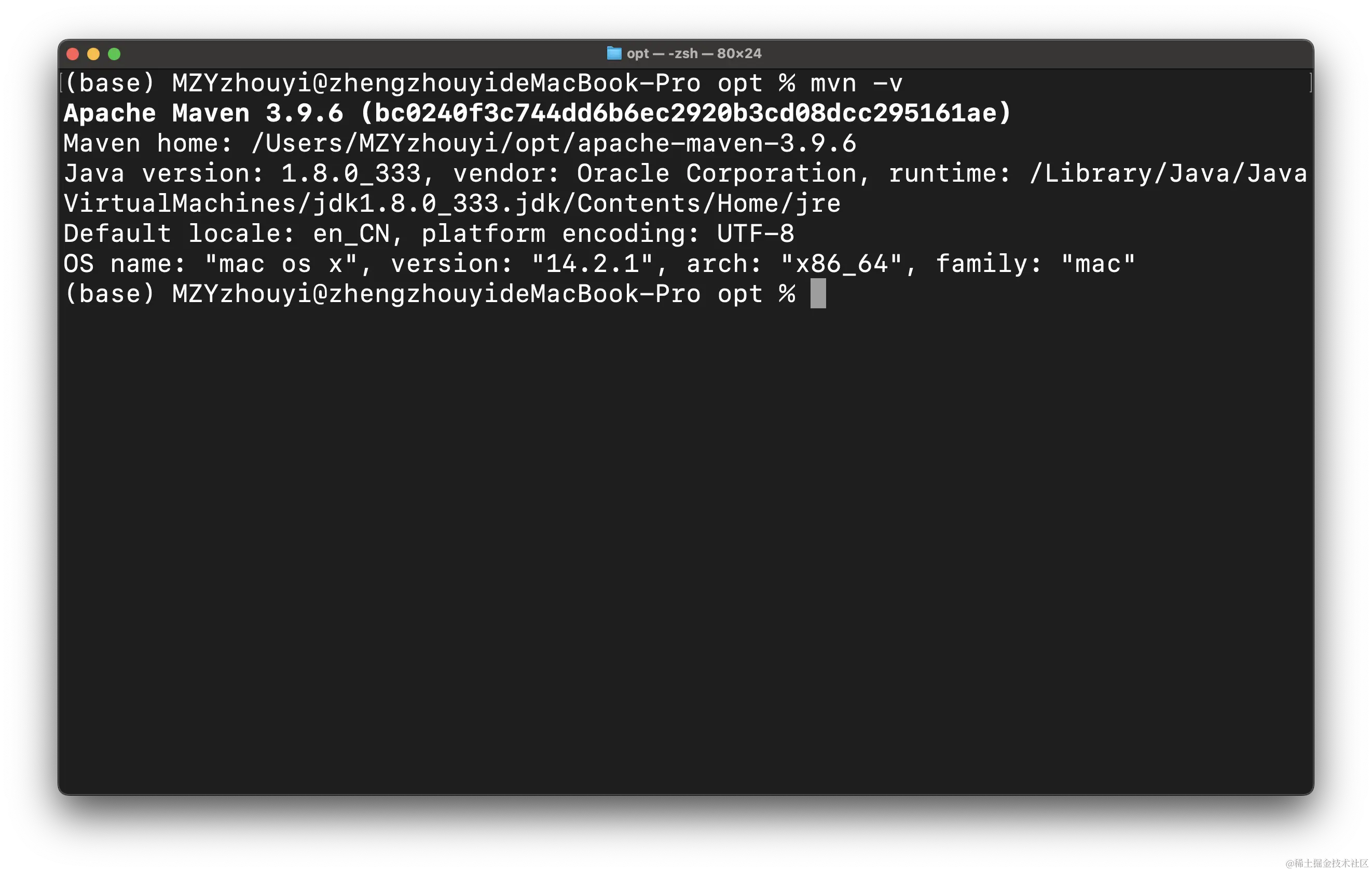Click the Default locale en_CN text
The height and width of the screenshot is (872, 1372).
click(227, 234)
